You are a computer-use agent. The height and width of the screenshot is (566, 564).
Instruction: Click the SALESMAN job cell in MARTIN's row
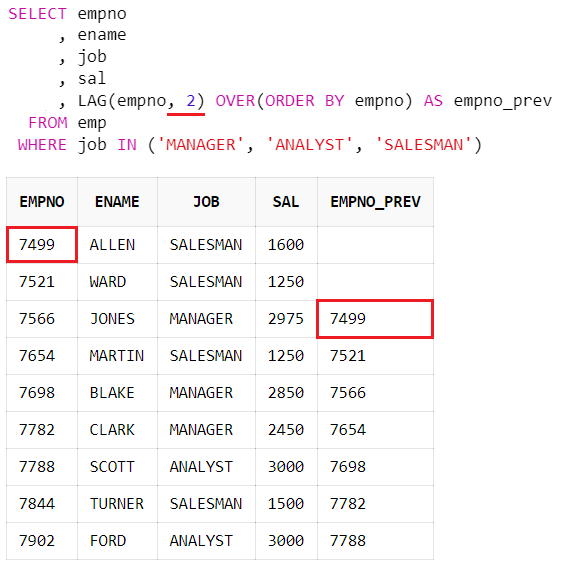pyautogui.click(x=206, y=356)
